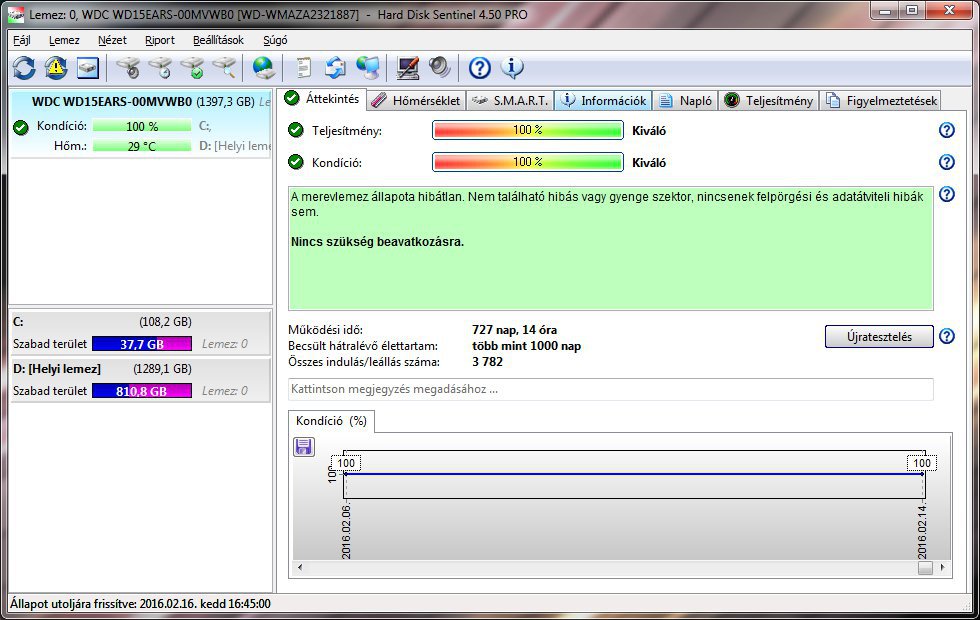
Task: Open help using the toolbar question mark
Action: (480, 68)
